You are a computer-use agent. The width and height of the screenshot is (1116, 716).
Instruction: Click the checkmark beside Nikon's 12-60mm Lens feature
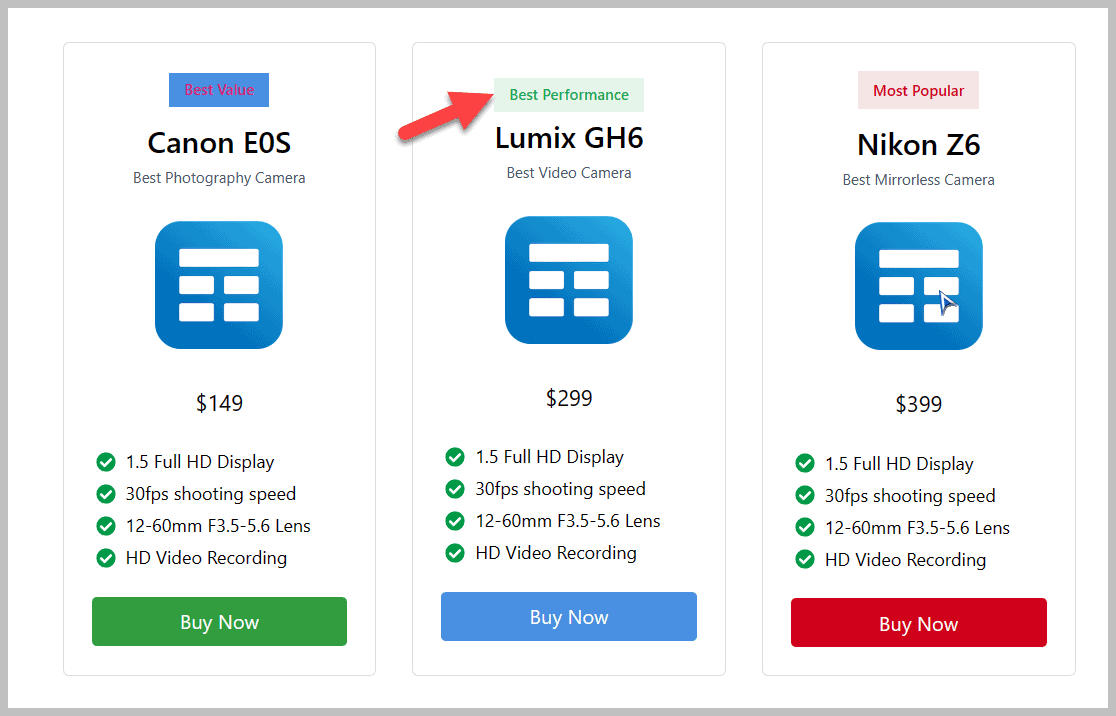click(805, 528)
